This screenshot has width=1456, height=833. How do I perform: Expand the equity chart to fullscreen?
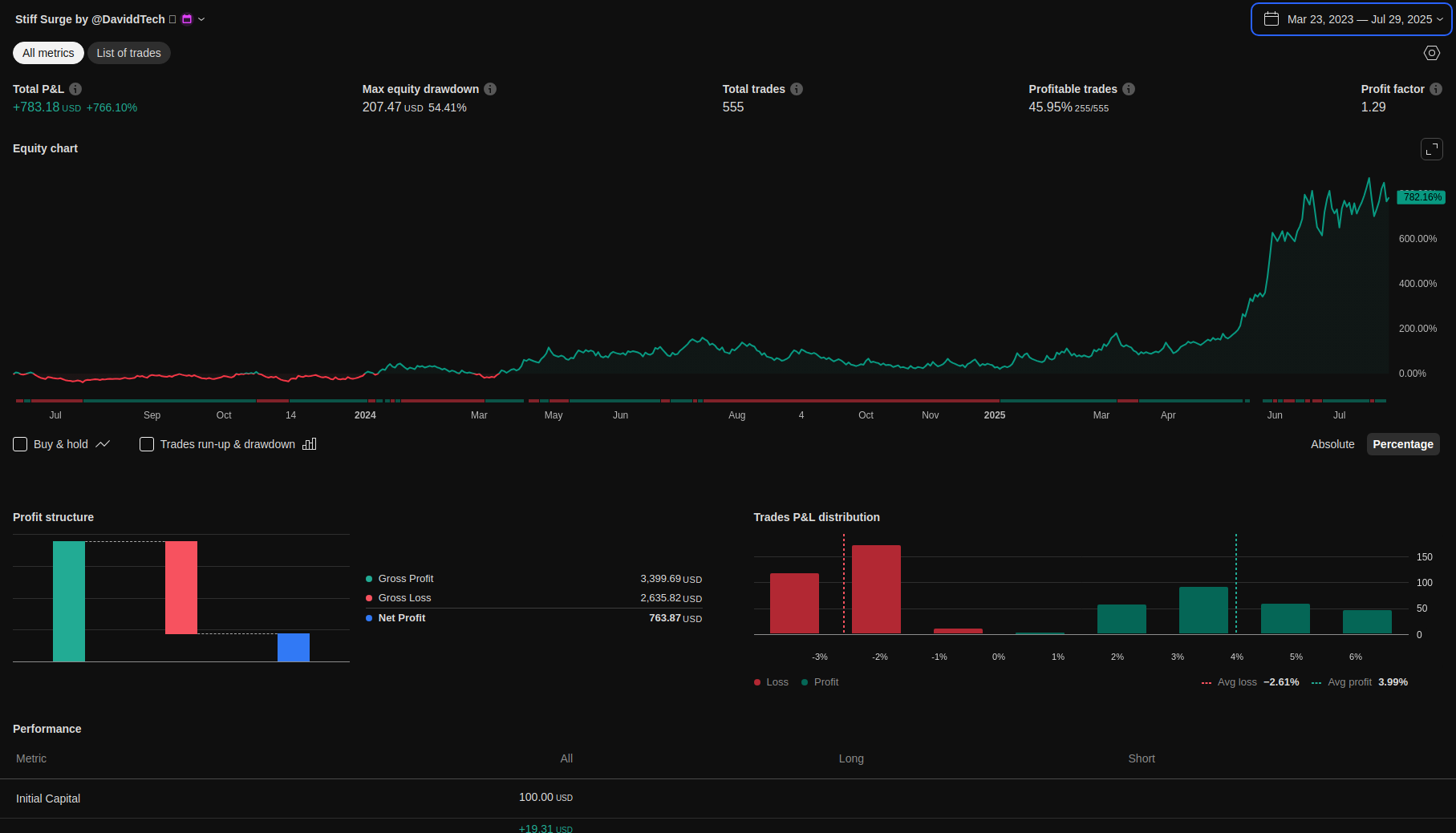pyautogui.click(x=1432, y=149)
